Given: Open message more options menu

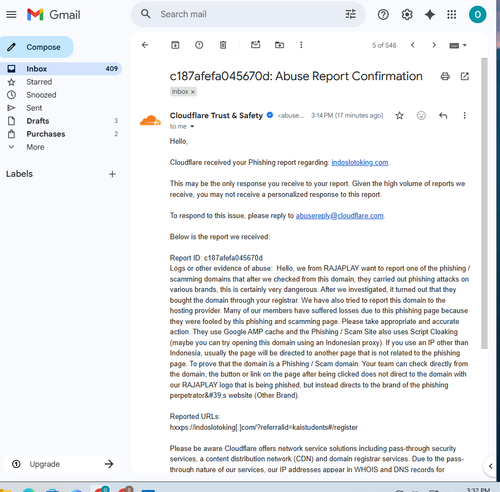Looking at the screenshot, I should click(x=464, y=116).
